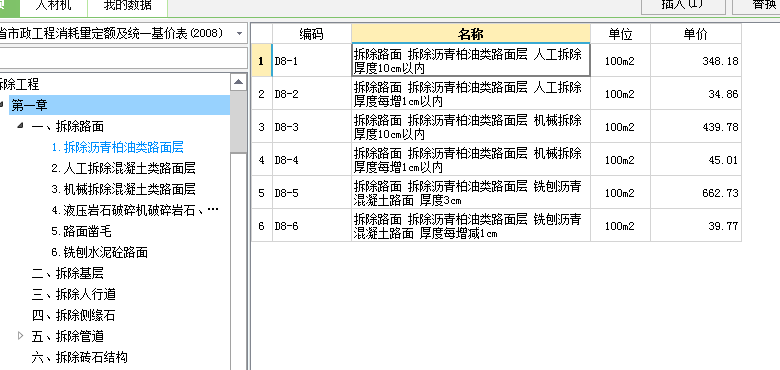Click name cell 人工拆除 厚度10cm以内
780x370 pixels.
pyautogui.click(x=471, y=61)
